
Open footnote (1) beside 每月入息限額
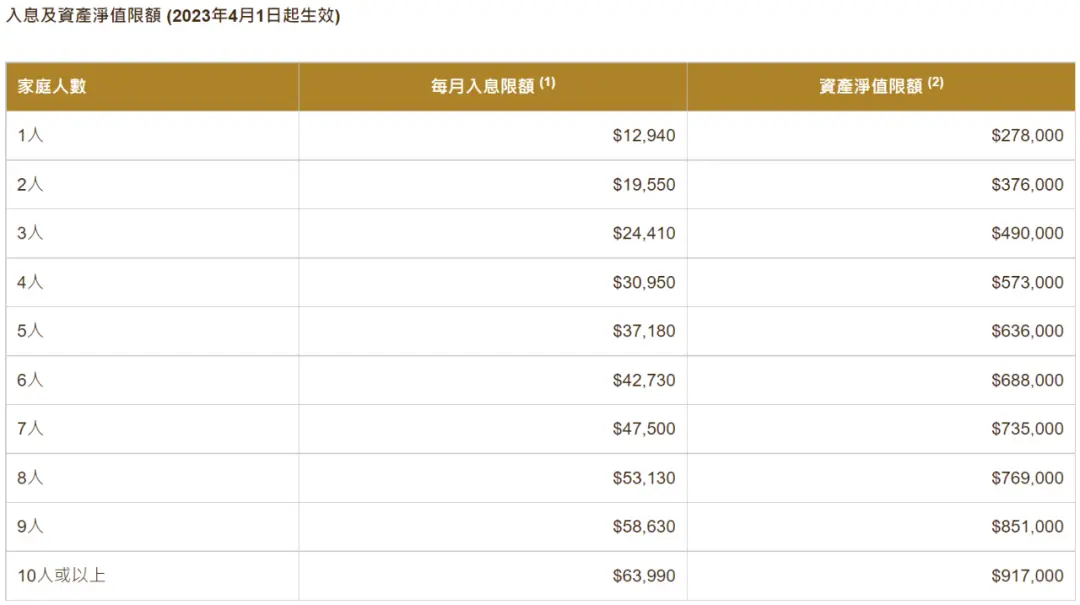click(x=547, y=83)
